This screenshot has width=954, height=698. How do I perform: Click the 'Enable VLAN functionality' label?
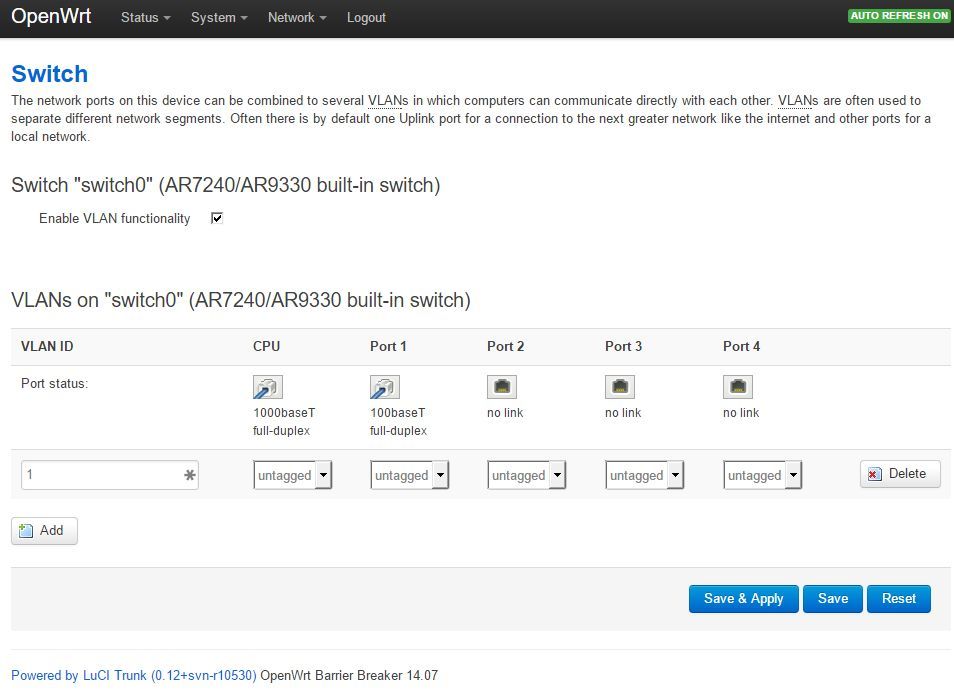(x=114, y=218)
